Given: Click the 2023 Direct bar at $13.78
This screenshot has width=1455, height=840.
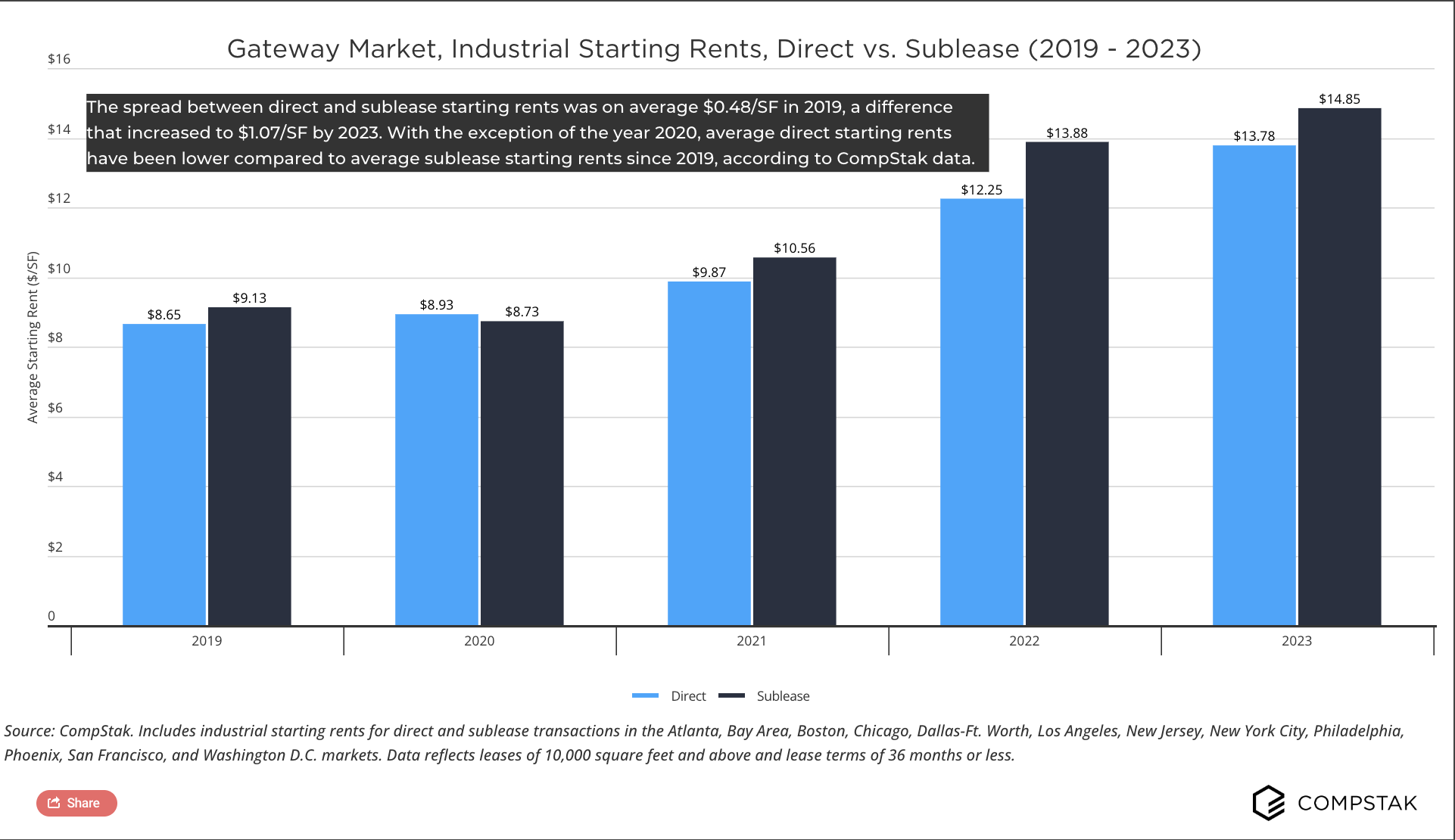Looking at the screenshot, I should pyautogui.click(x=1254, y=386).
